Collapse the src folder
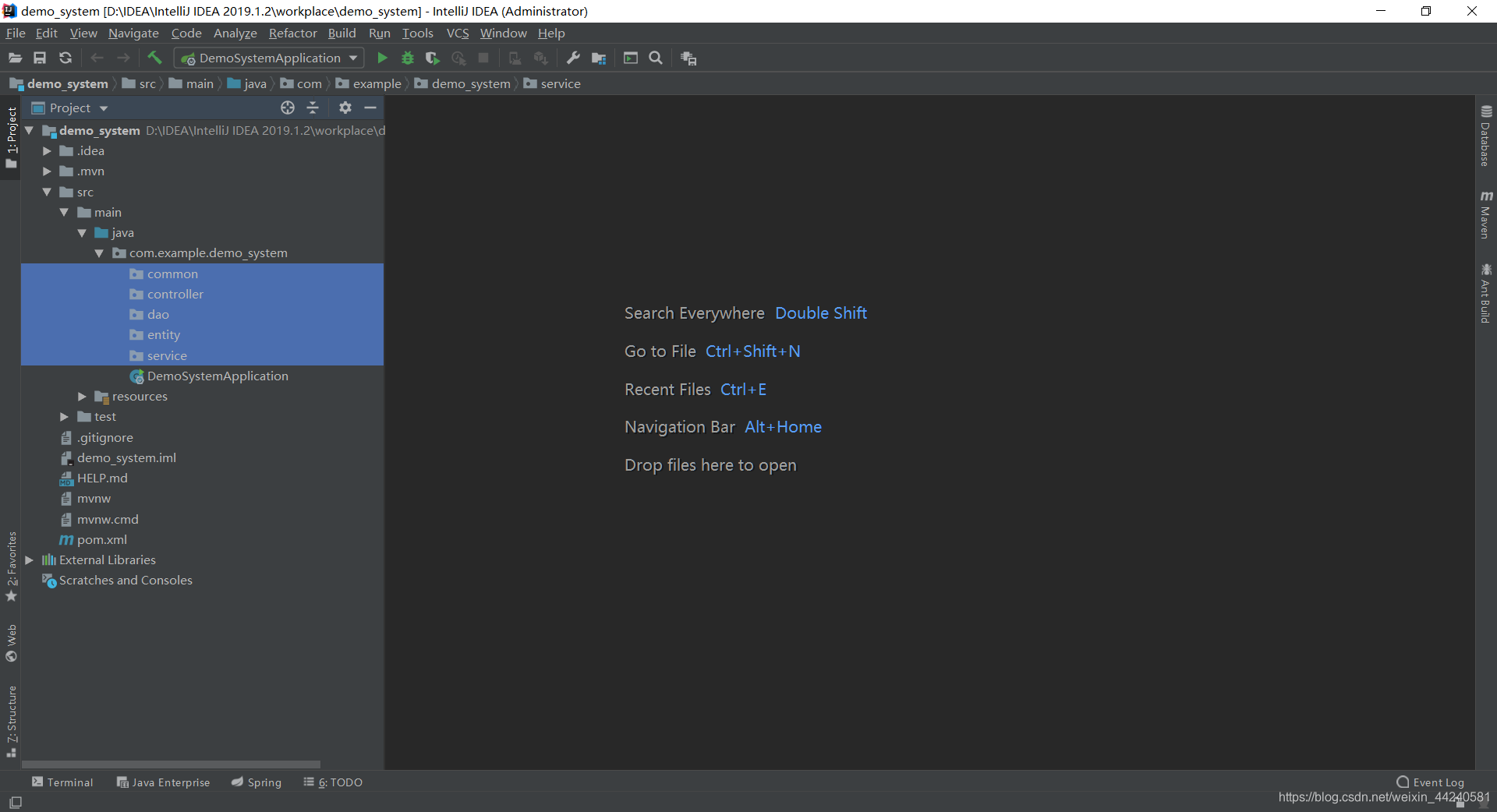The height and width of the screenshot is (812, 1497). 47,192
